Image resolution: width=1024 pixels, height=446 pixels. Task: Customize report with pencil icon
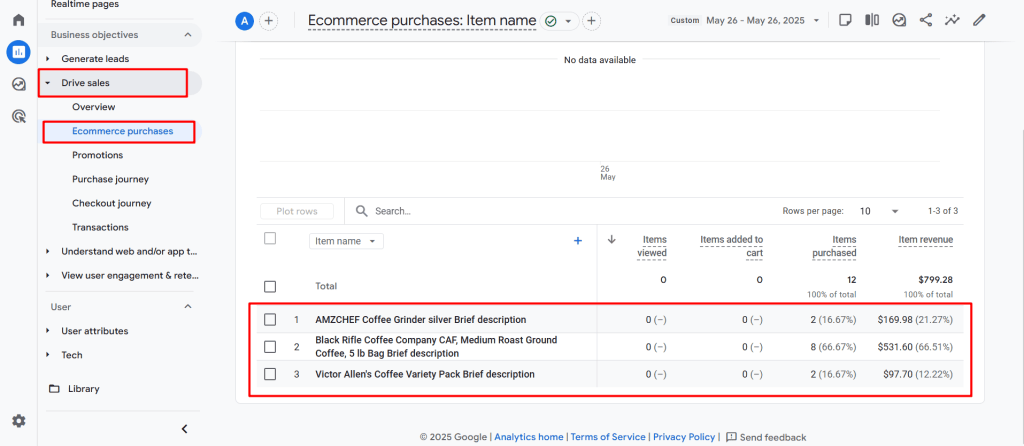(978, 20)
